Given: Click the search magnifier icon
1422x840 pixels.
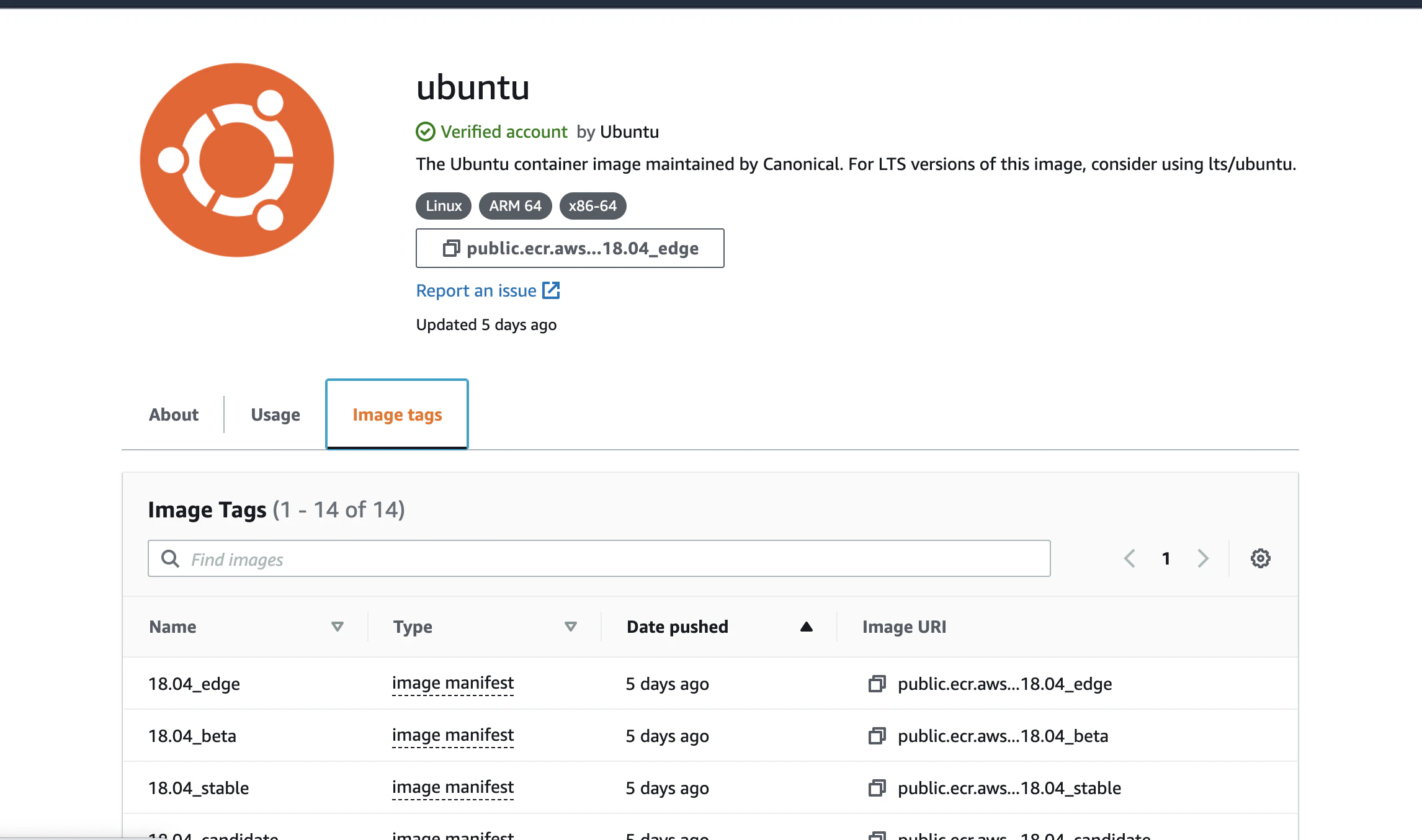Looking at the screenshot, I should click(171, 558).
